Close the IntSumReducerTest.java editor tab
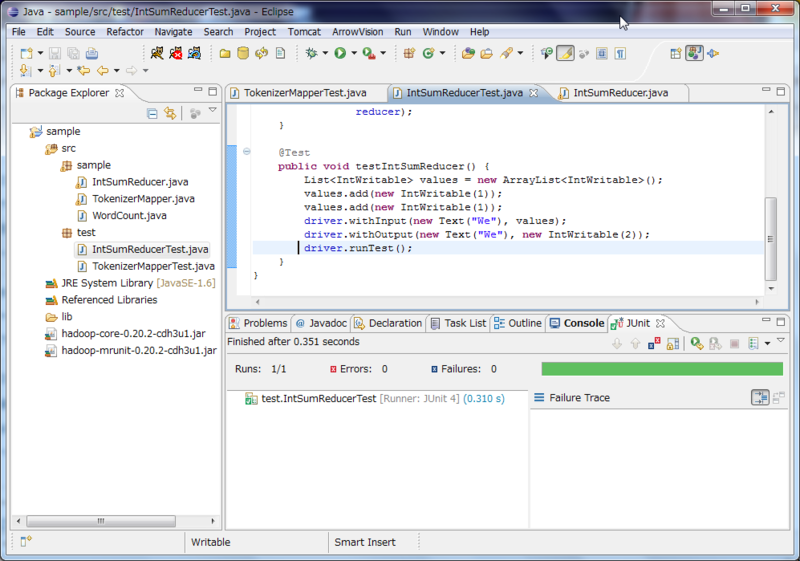800x561 pixels. [533, 93]
